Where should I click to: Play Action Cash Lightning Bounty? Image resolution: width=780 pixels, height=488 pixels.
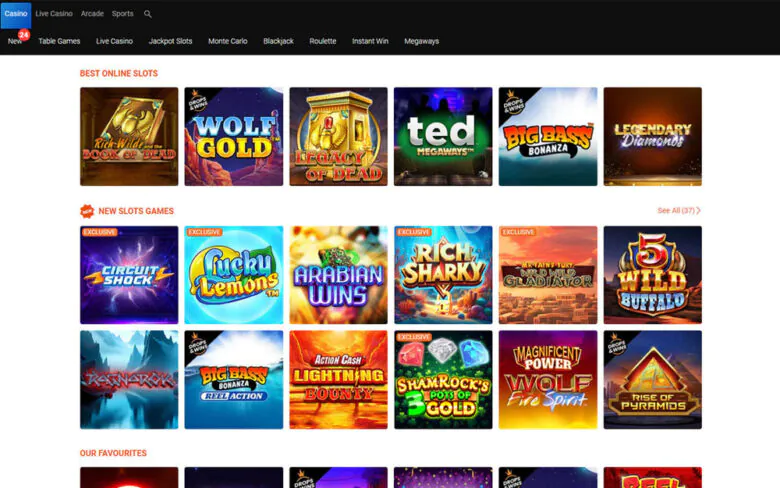(x=338, y=380)
